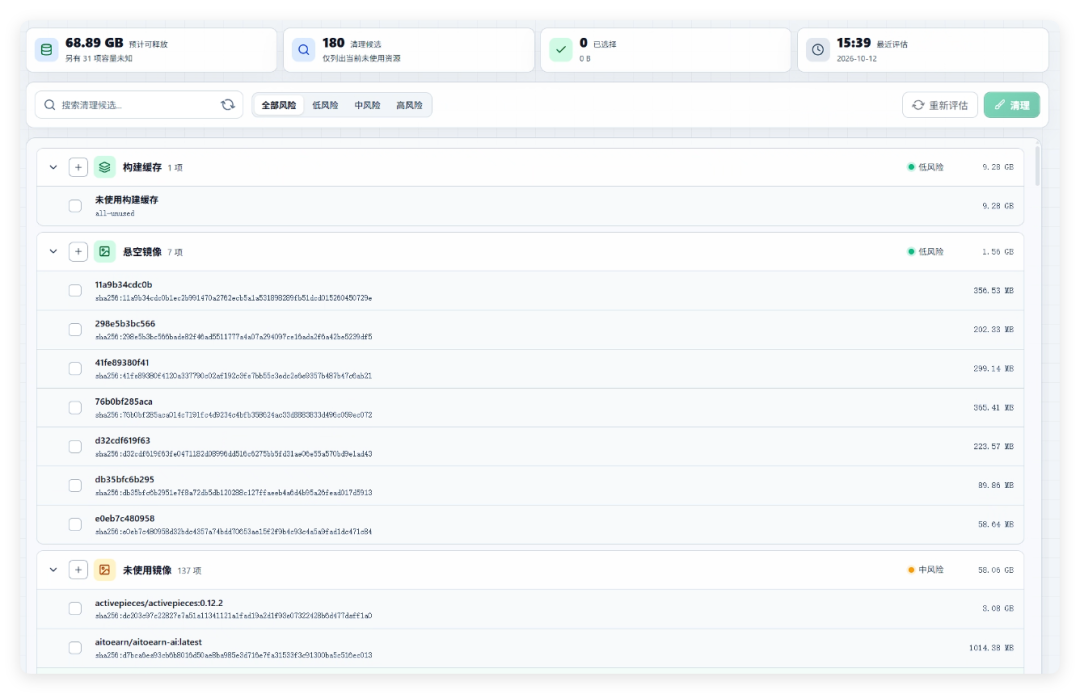Click the plus button in the 未使用镜像 header
The height and width of the screenshot is (694, 1080).
click(x=79, y=570)
